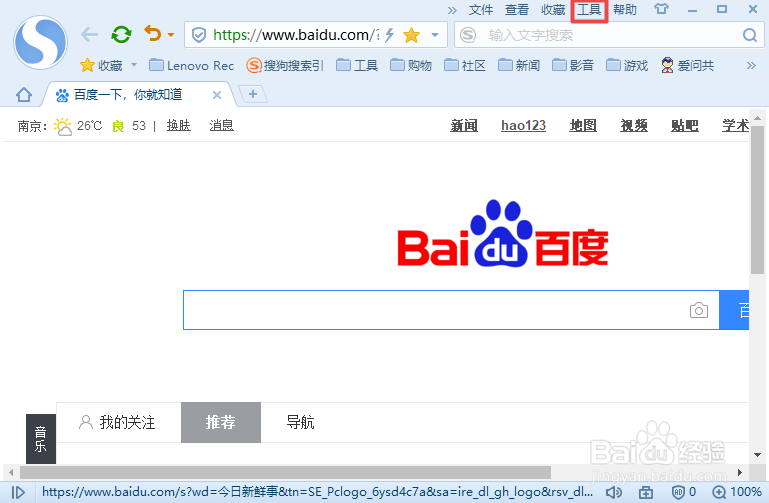Open the 视频 link
Image resolution: width=769 pixels, height=503 pixels.
pos(634,126)
